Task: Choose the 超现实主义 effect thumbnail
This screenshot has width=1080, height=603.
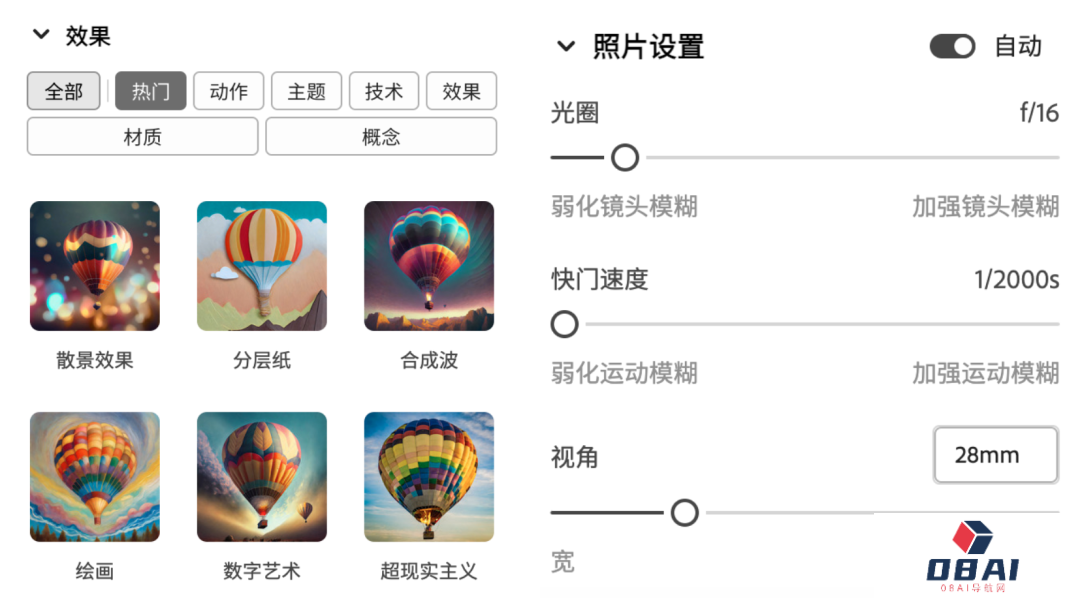Action: 429,477
